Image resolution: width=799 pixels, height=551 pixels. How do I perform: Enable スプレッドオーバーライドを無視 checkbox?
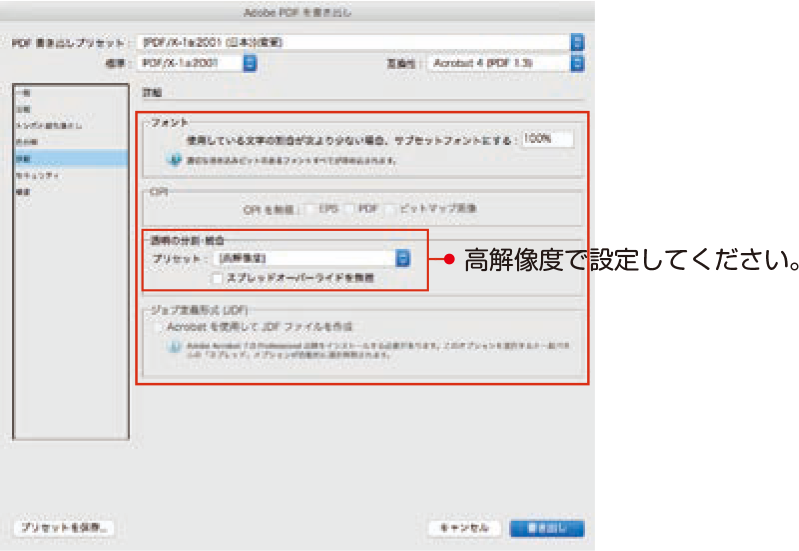(x=217, y=278)
